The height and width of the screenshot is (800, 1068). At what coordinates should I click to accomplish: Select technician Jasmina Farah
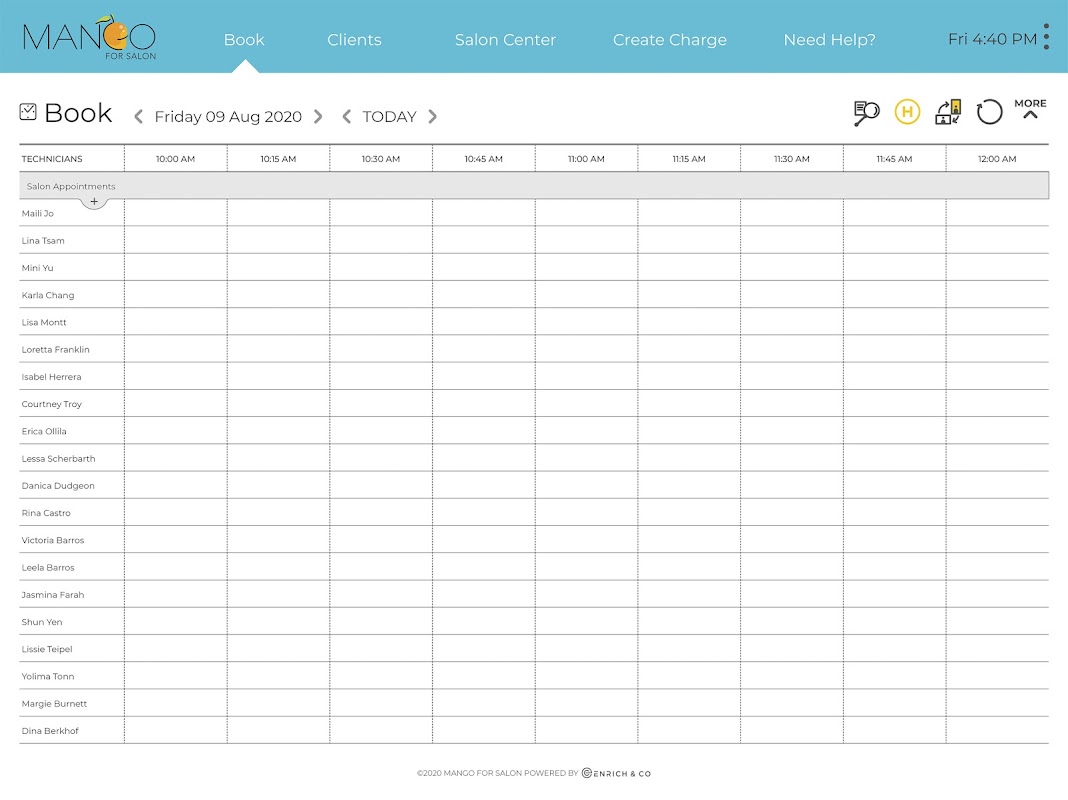(x=52, y=594)
